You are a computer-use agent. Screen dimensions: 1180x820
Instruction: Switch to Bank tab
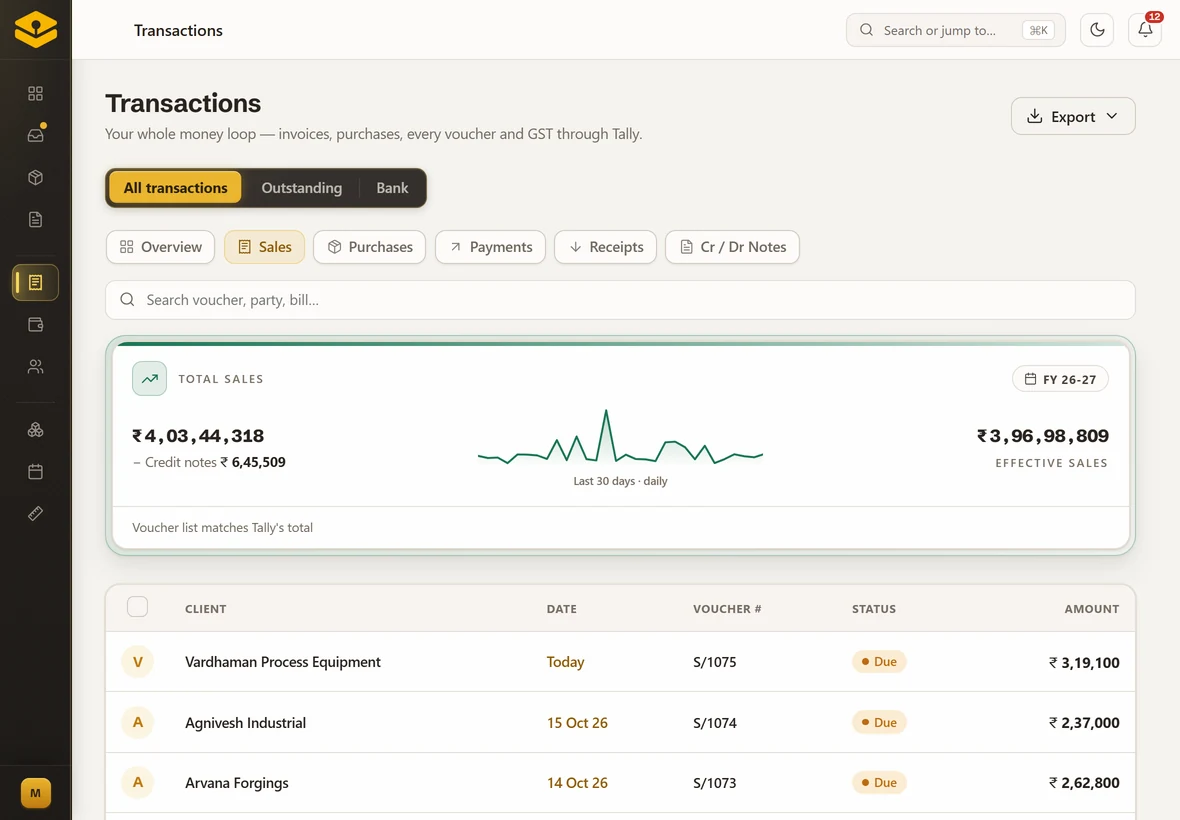pos(392,187)
